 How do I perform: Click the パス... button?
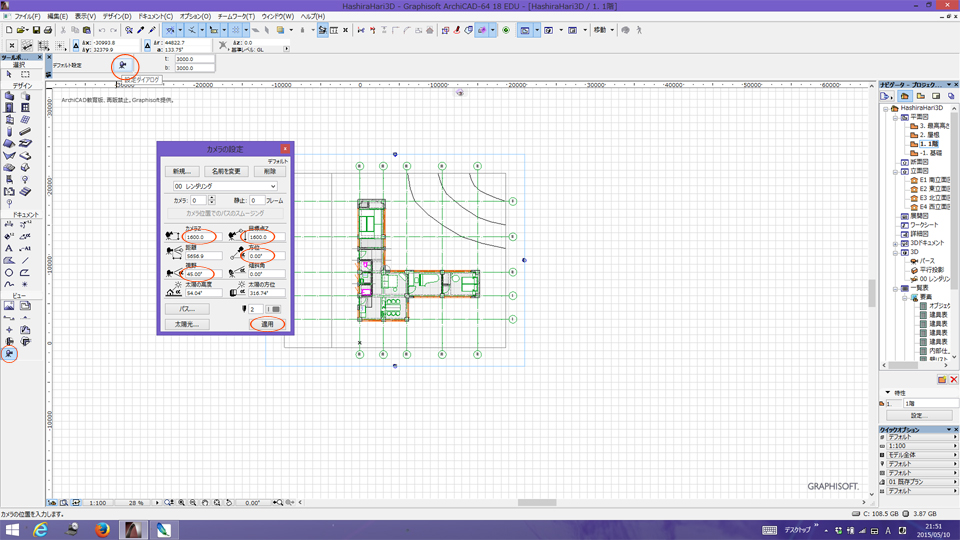point(187,309)
